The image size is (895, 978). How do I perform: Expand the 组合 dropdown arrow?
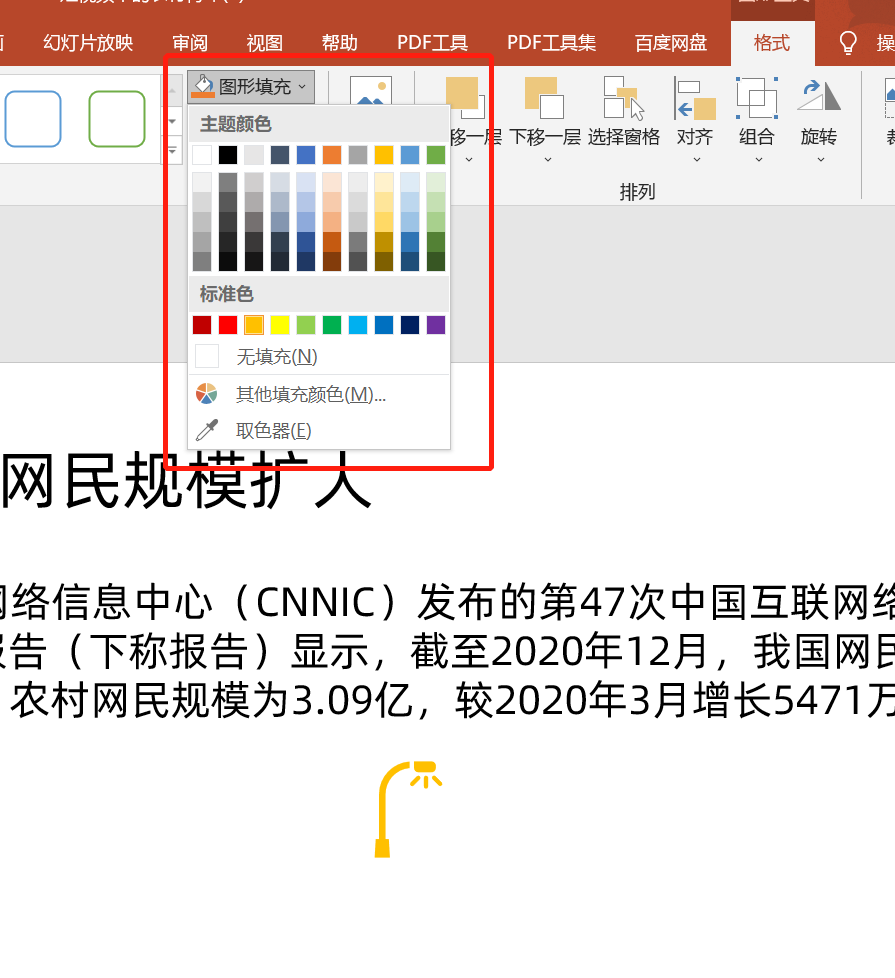tap(758, 160)
